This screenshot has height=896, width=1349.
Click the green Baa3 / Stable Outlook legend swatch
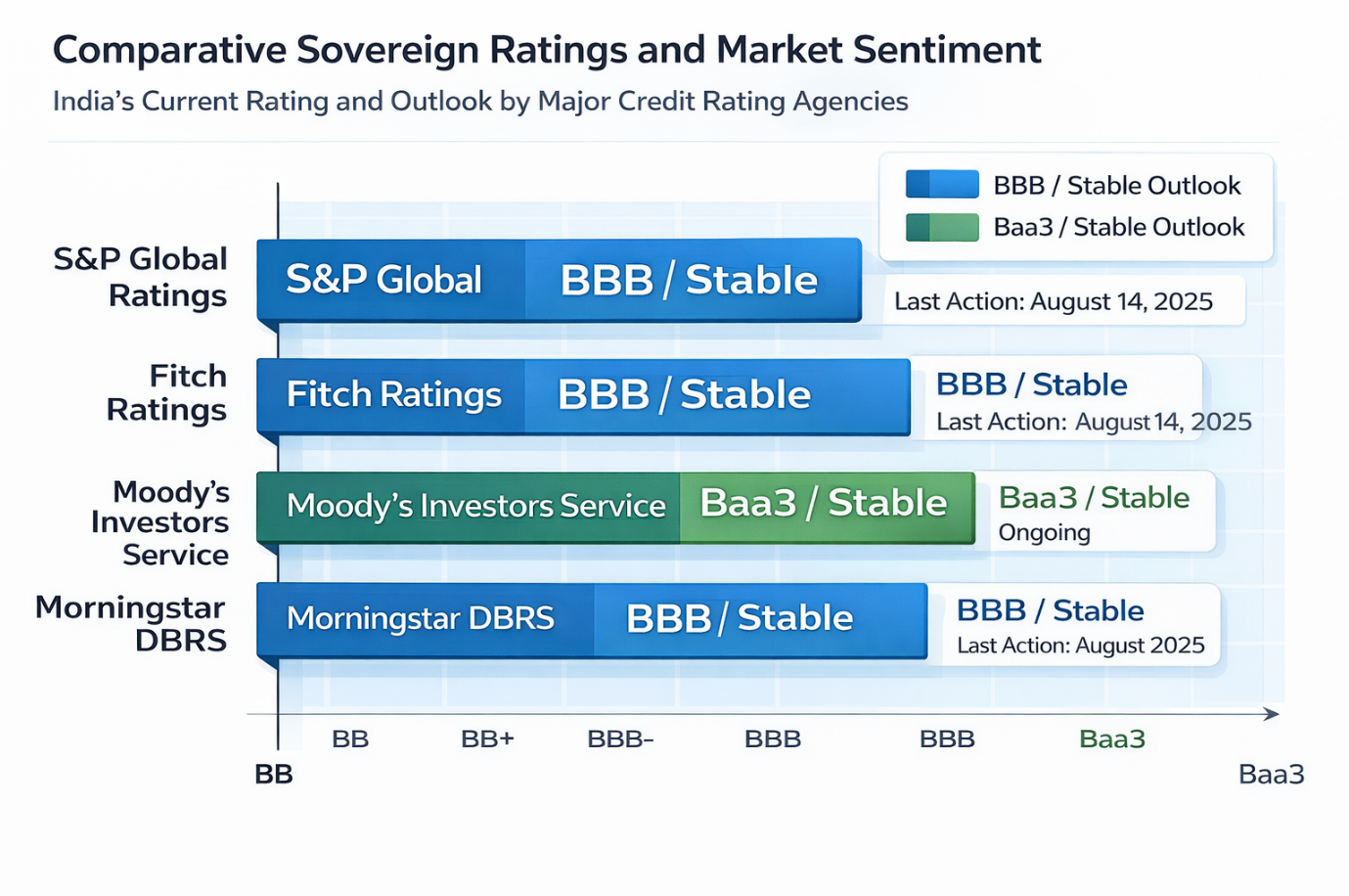click(942, 227)
